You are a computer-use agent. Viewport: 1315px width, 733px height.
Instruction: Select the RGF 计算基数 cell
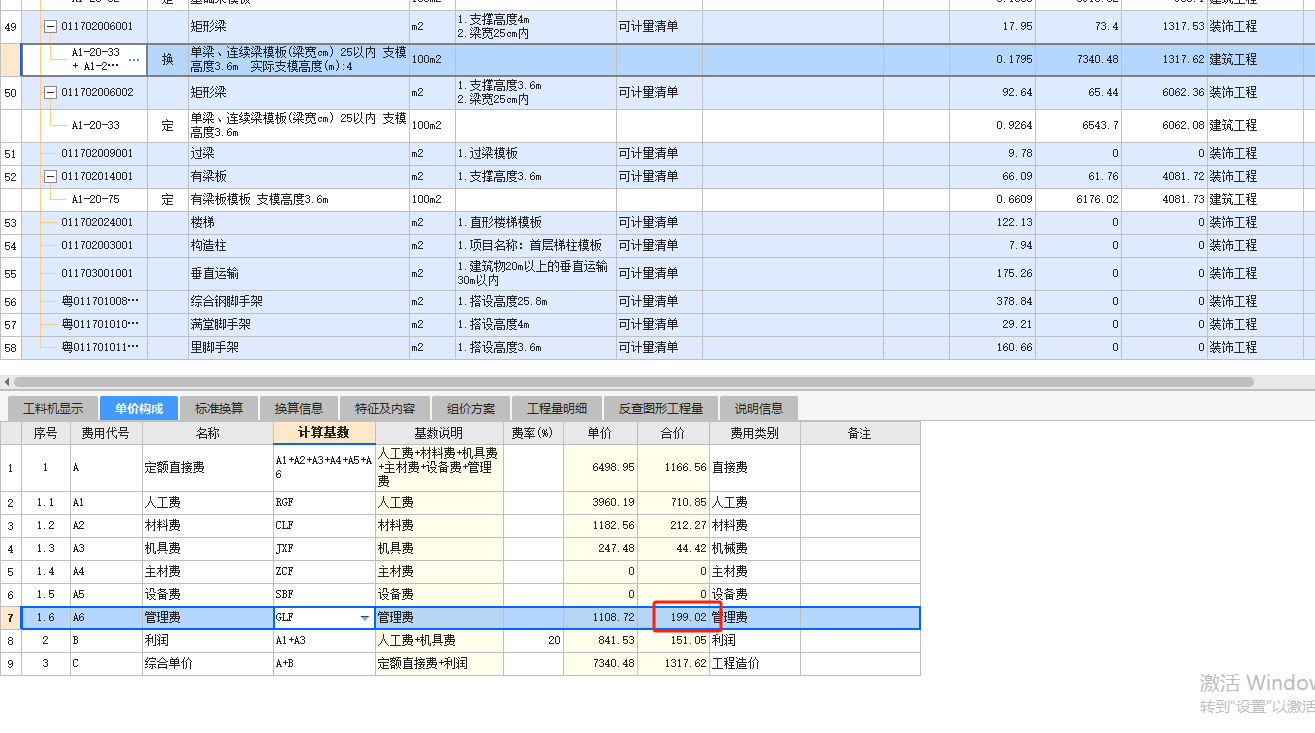[324, 503]
